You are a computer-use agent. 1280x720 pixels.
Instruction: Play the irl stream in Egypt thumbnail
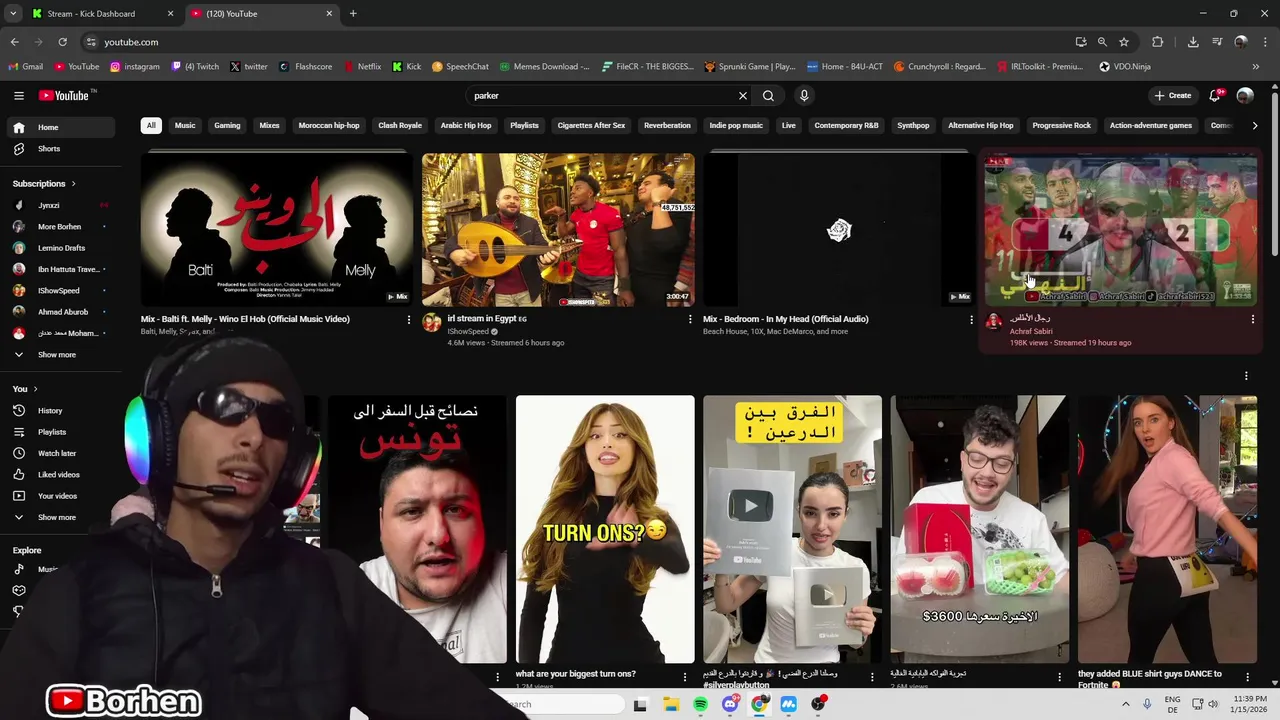(558, 230)
